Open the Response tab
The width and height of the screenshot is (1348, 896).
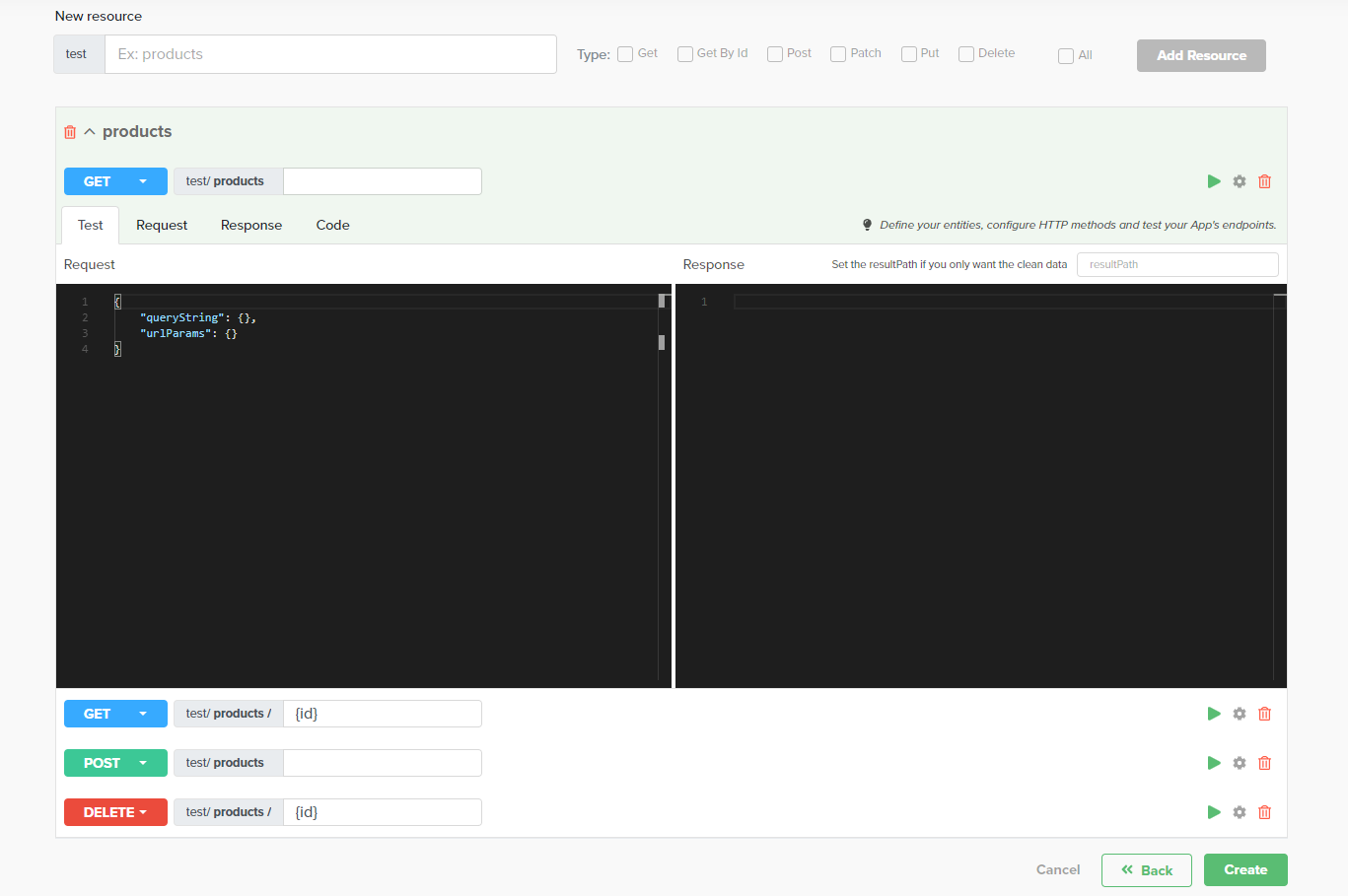251,225
